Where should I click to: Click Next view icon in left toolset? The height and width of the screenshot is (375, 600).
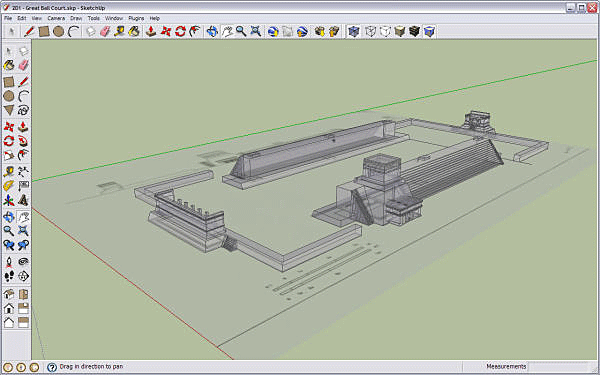tap(23, 245)
